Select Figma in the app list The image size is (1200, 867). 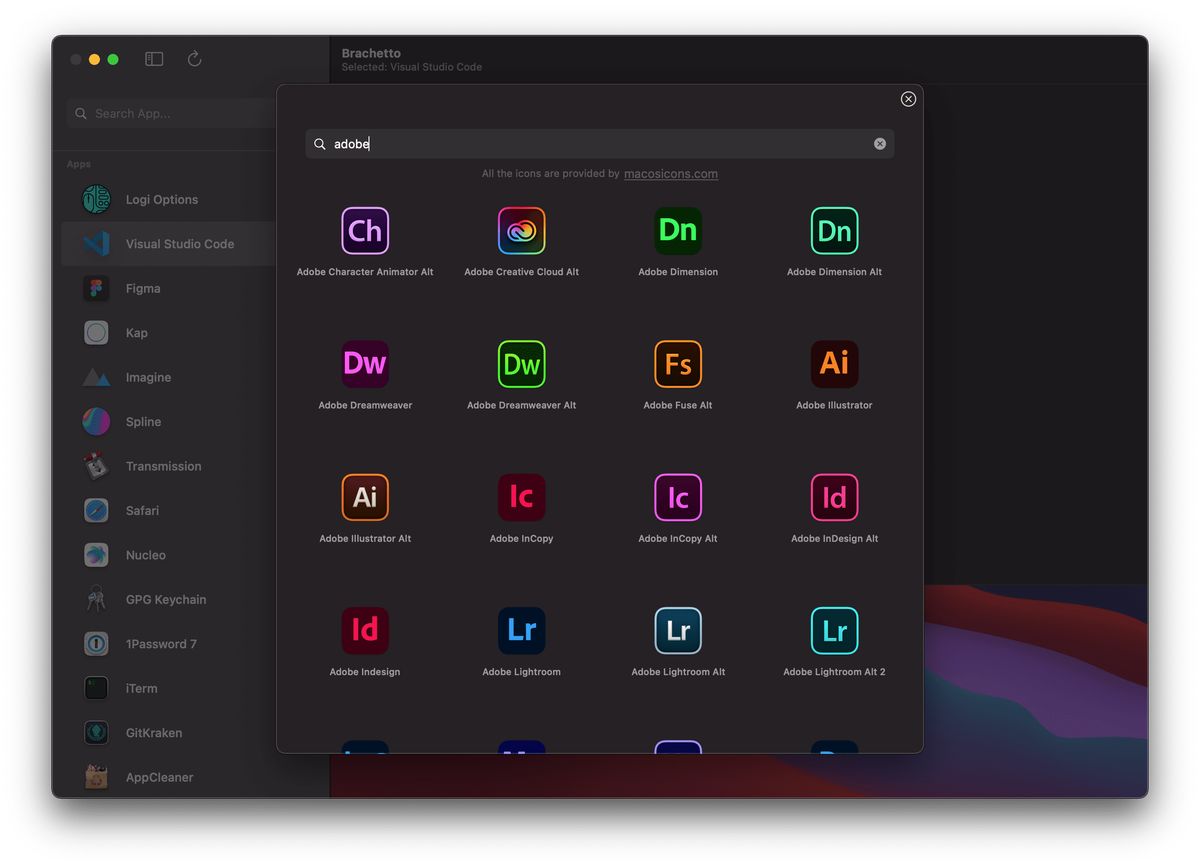pyautogui.click(x=168, y=289)
